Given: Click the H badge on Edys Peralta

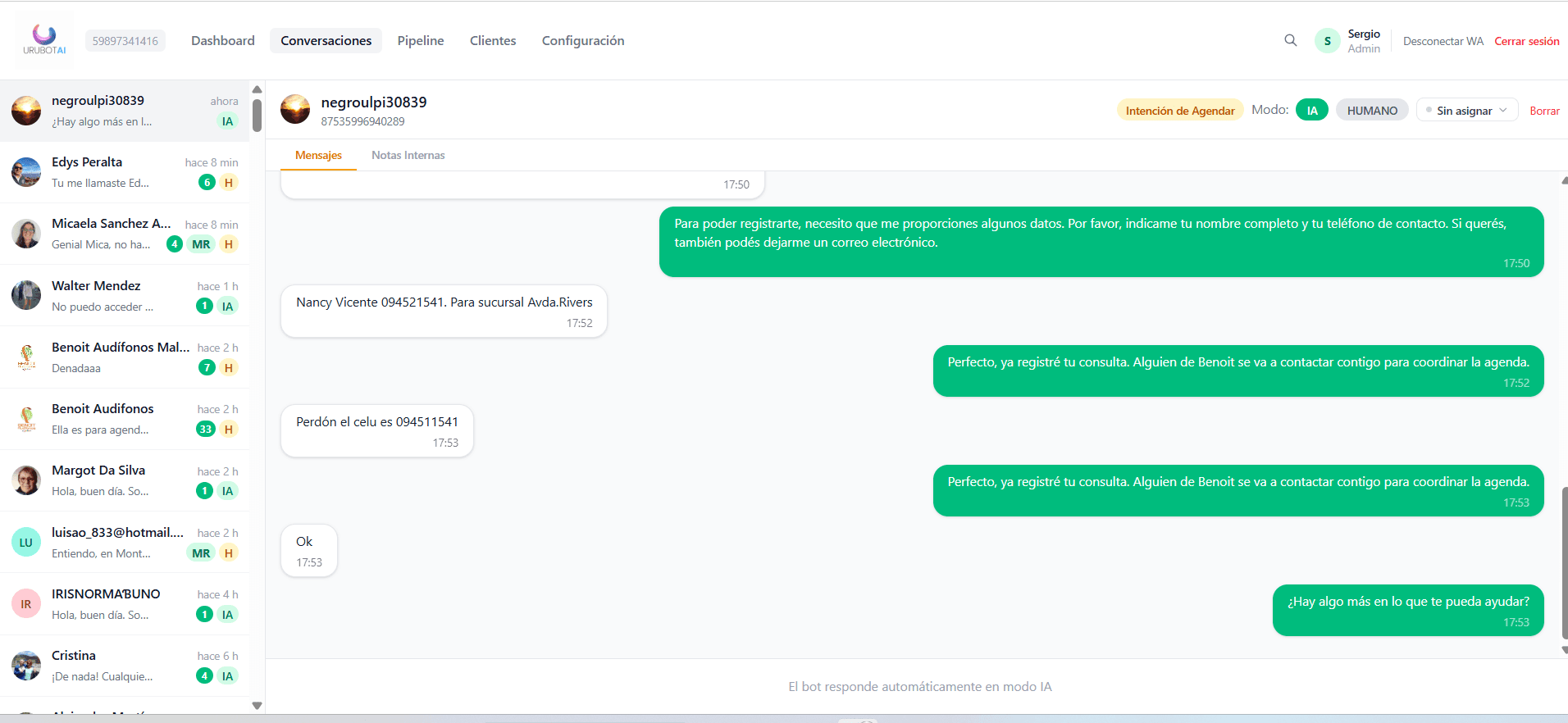Looking at the screenshot, I should [x=229, y=182].
